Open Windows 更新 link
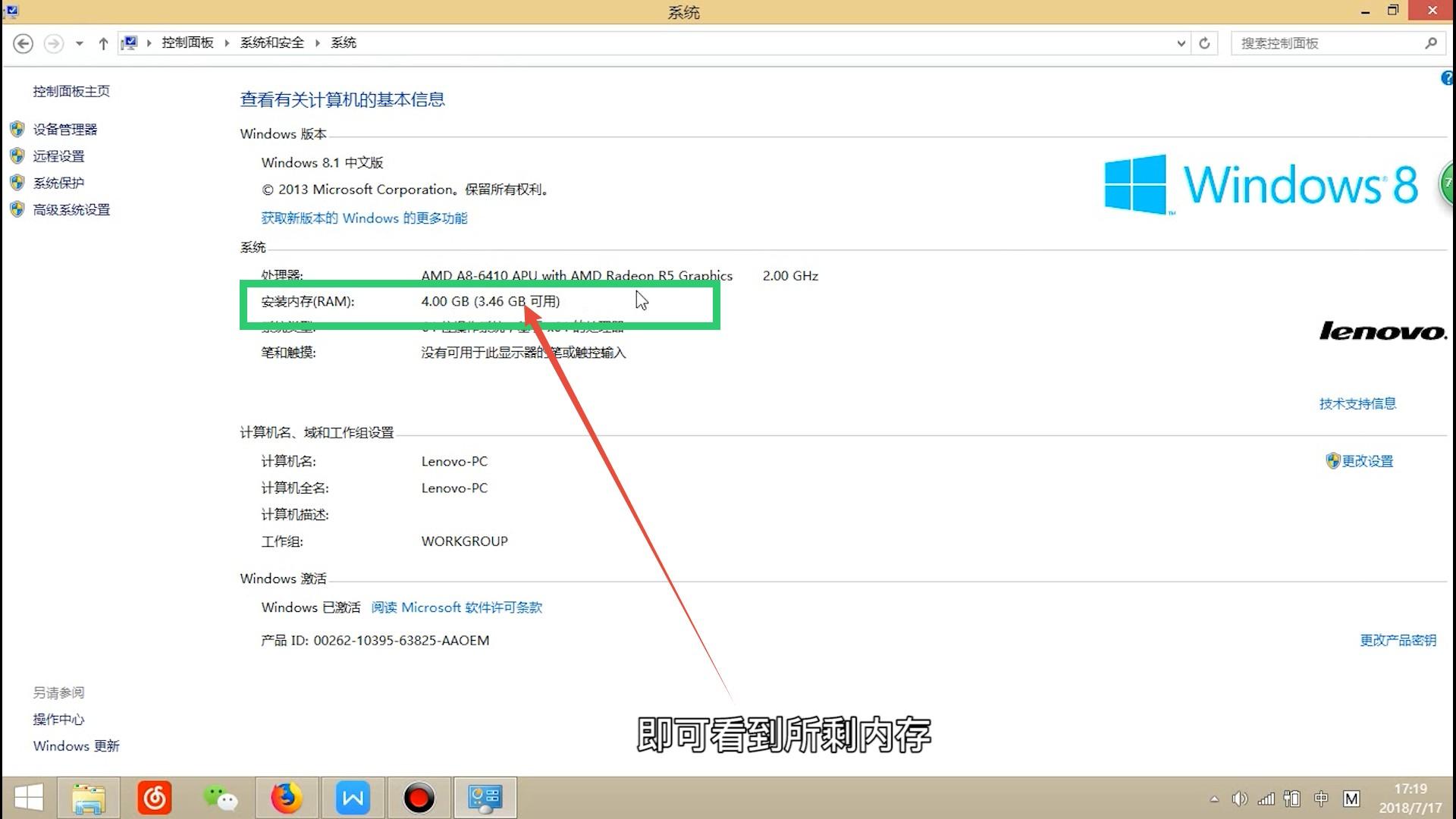This screenshot has width=1456, height=819. pyautogui.click(x=76, y=746)
